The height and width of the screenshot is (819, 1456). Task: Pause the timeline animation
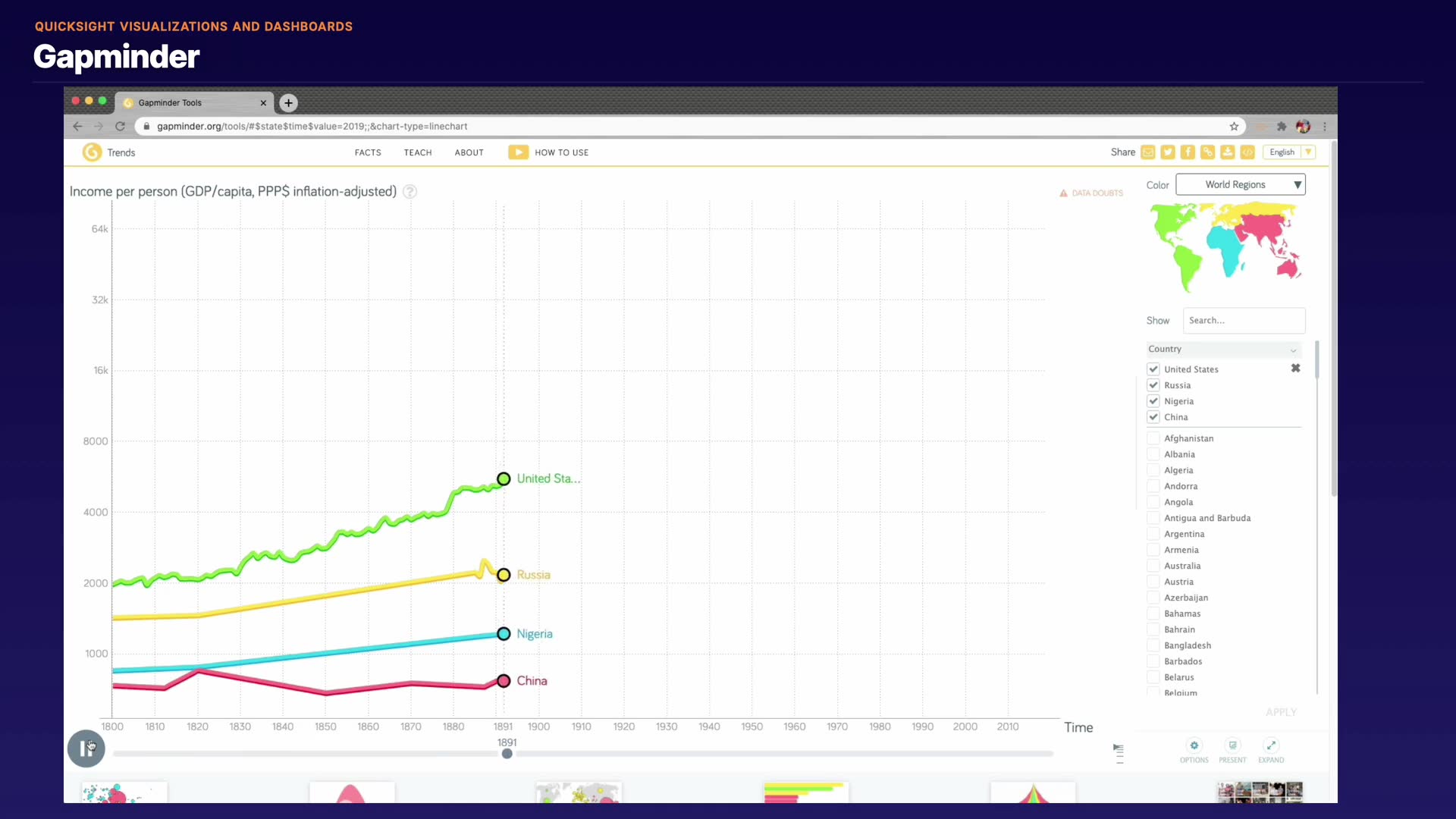click(x=86, y=749)
